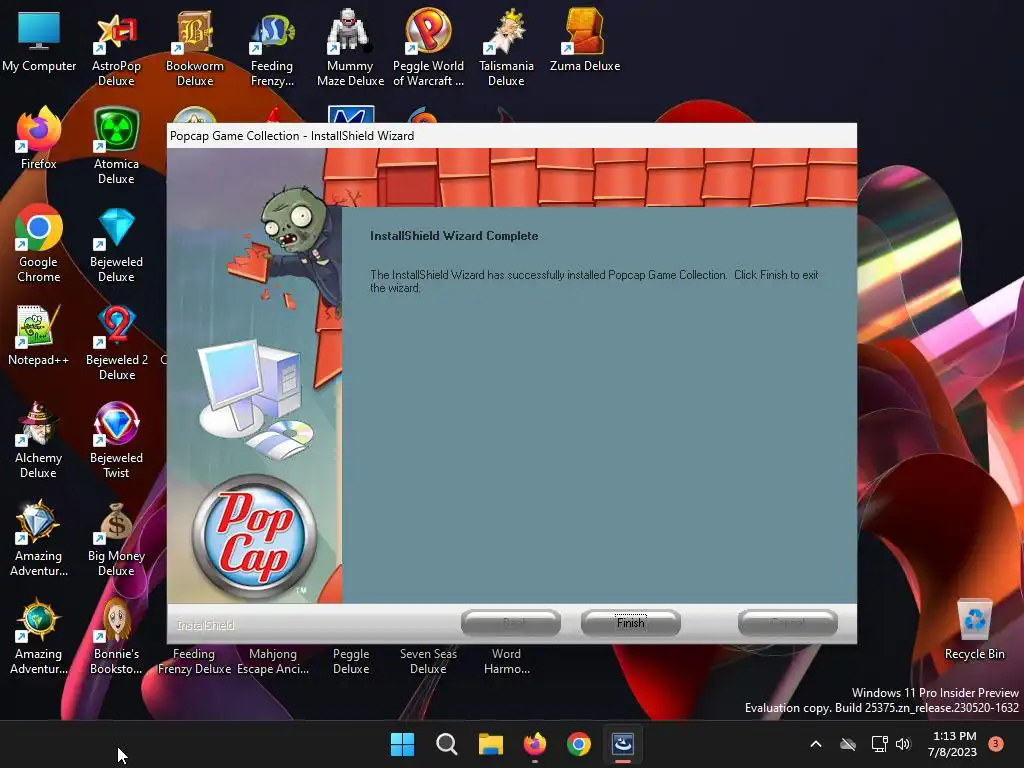The height and width of the screenshot is (768, 1024).
Task: Open File Explorer from taskbar
Action: tap(490, 744)
